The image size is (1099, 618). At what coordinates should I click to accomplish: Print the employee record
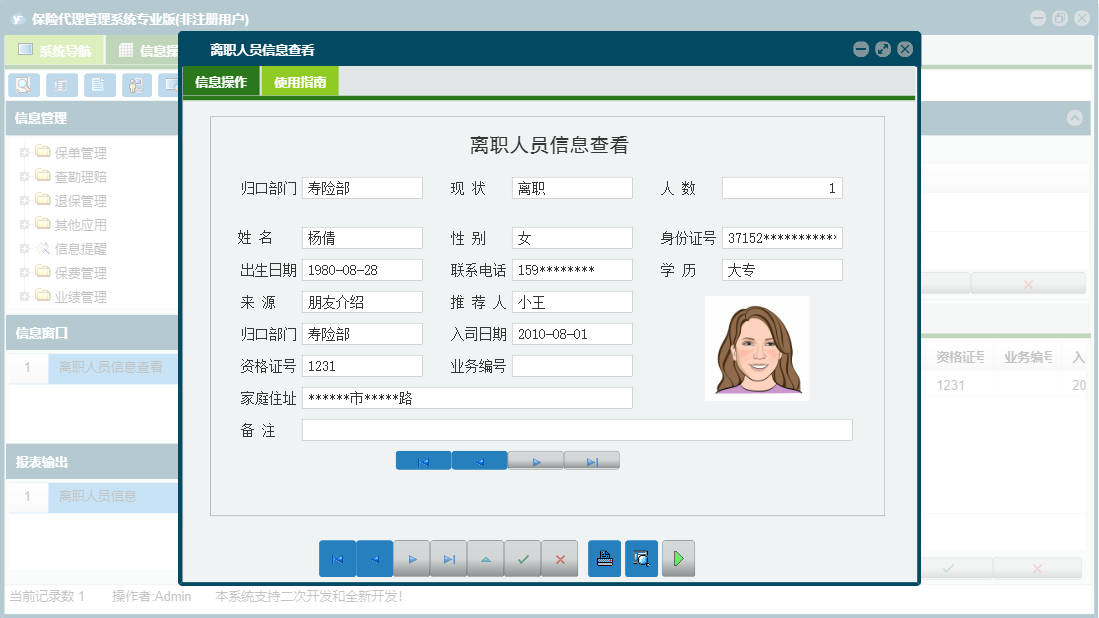(x=604, y=559)
